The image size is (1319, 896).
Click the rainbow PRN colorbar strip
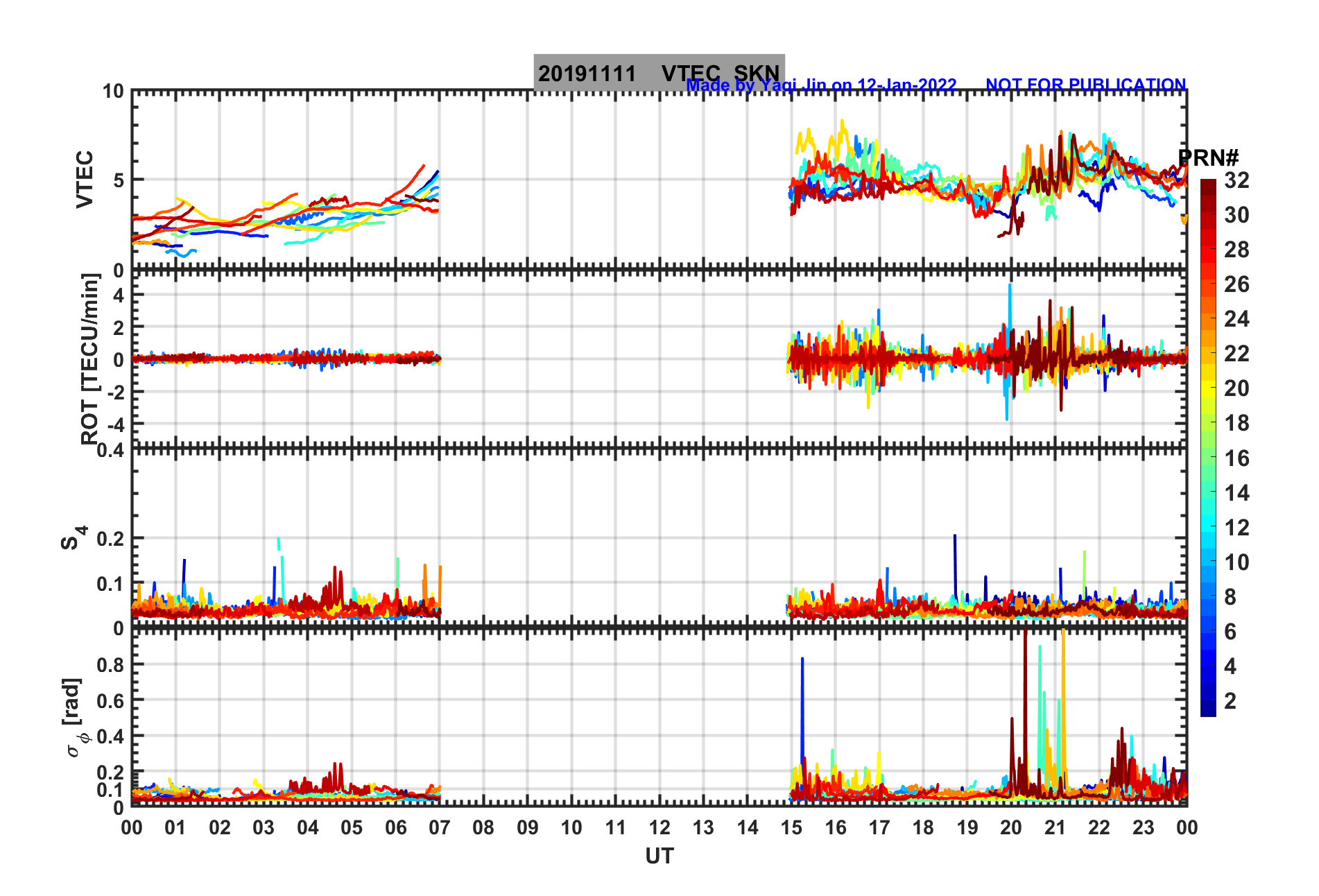(x=1208, y=448)
